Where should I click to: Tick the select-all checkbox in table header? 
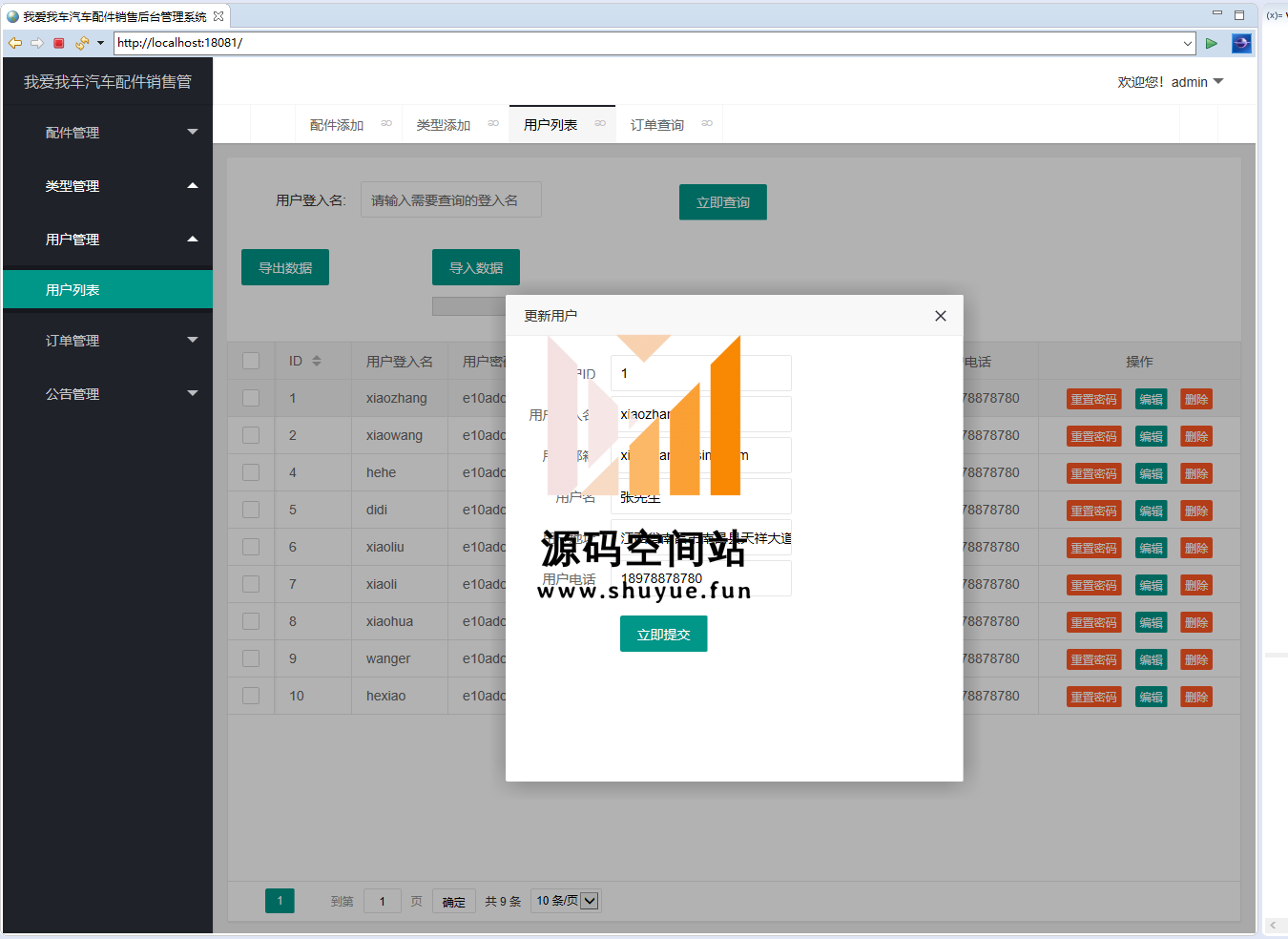click(x=251, y=361)
